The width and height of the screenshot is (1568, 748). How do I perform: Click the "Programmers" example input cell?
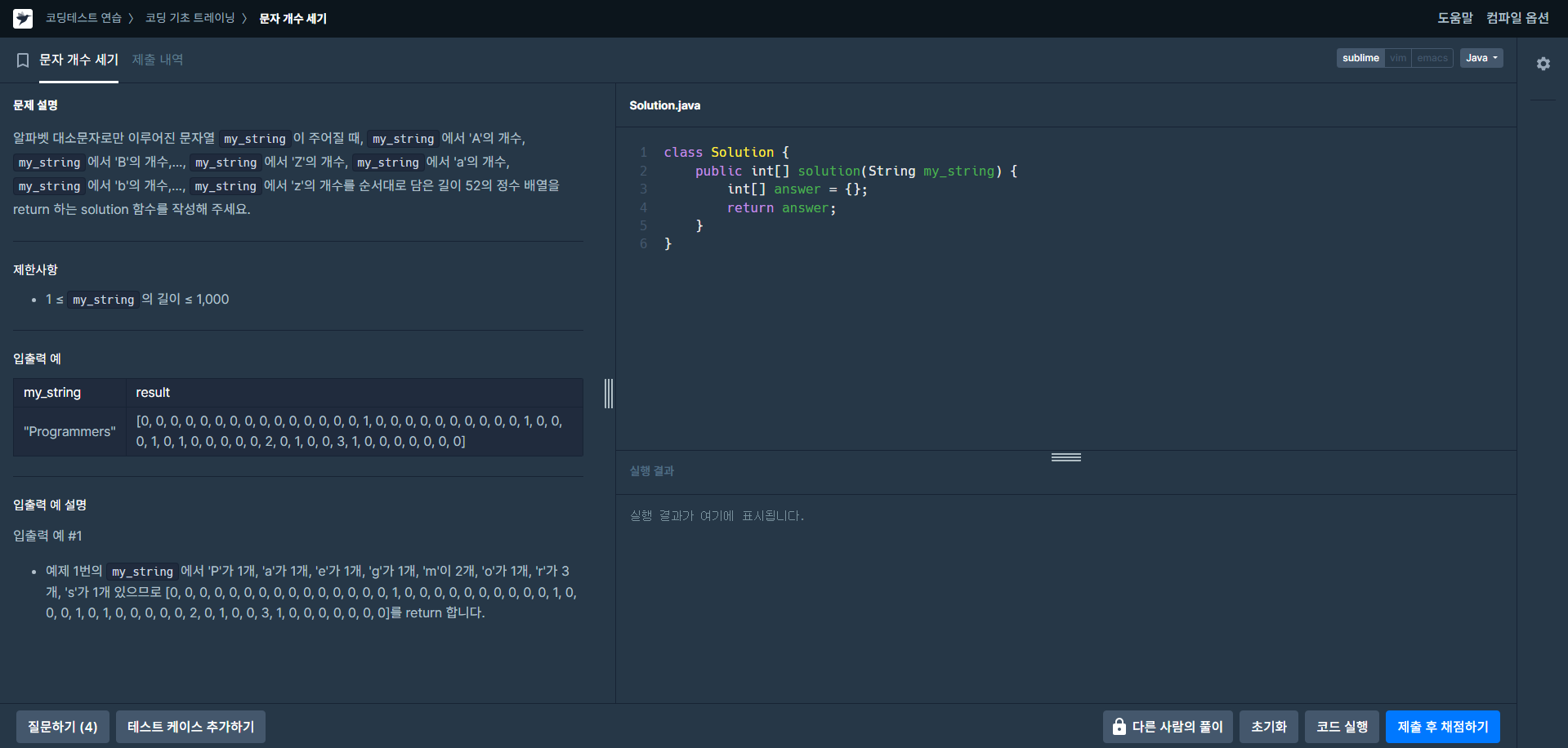coord(69,431)
